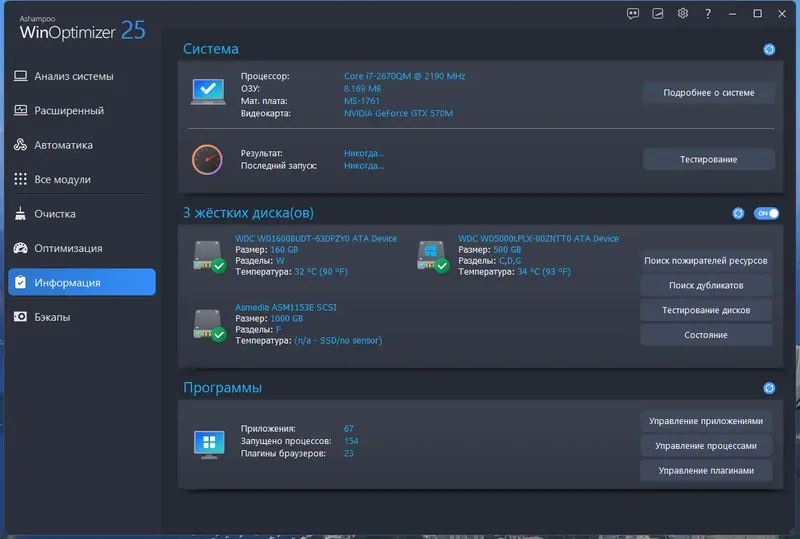Click Управление плагинами button
The image size is (800, 539).
[x=706, y=471]
